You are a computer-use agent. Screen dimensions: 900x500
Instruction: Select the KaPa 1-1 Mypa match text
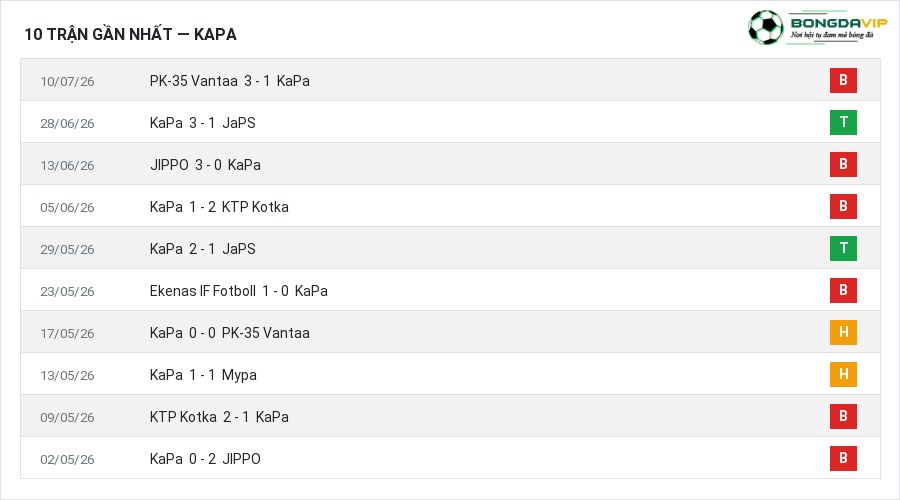coord(203,375)
